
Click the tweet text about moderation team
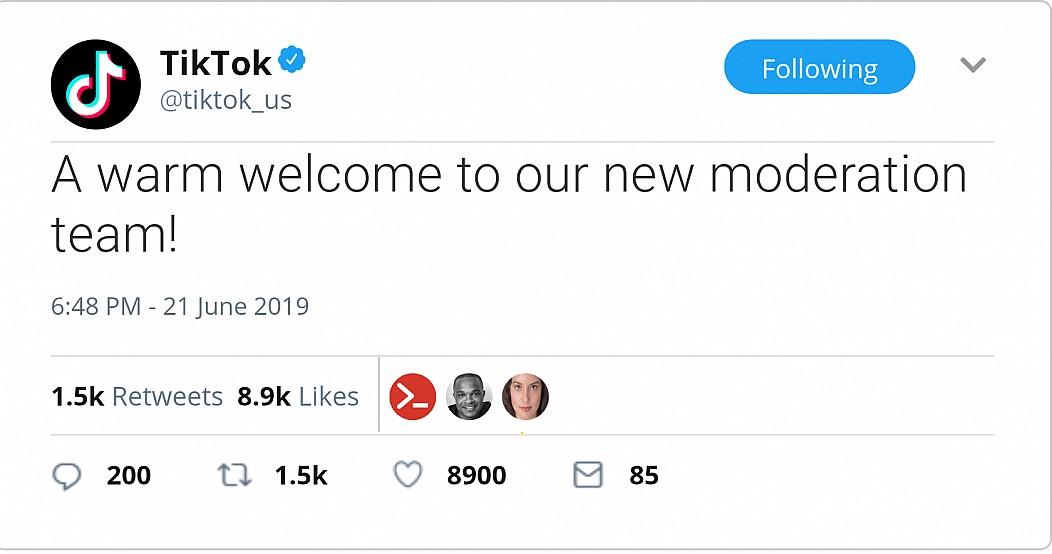509,204
